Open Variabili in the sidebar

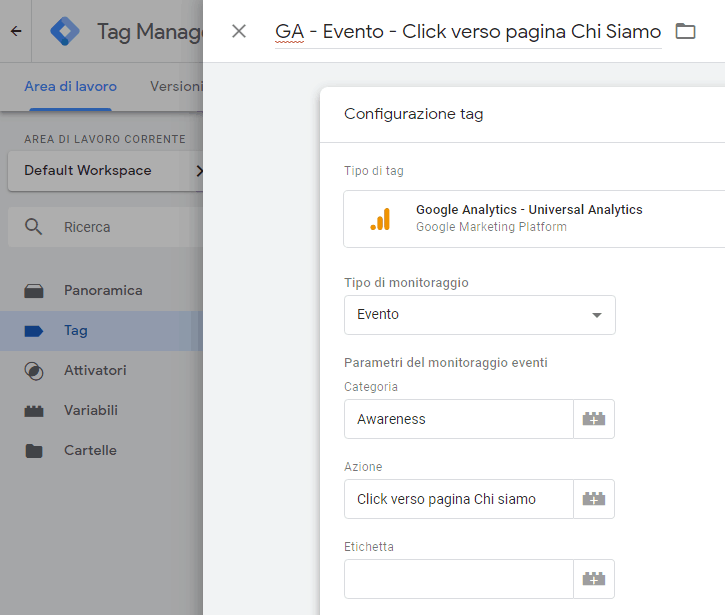(101, 411)
